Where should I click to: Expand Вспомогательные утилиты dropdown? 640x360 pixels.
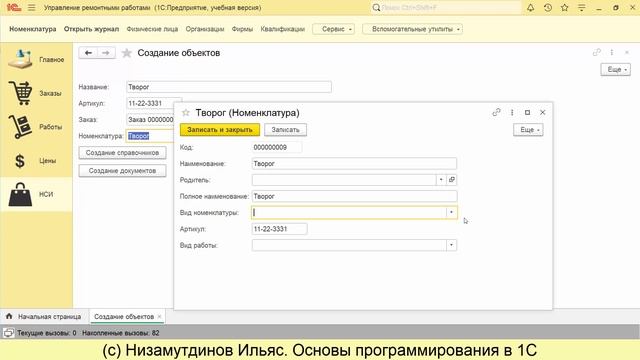[413, 29]
